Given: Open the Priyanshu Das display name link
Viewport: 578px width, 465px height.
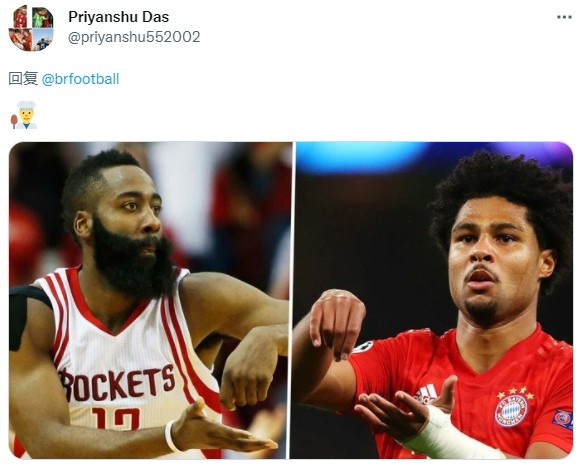Looking at the screenshot, I should coord(118,17).
